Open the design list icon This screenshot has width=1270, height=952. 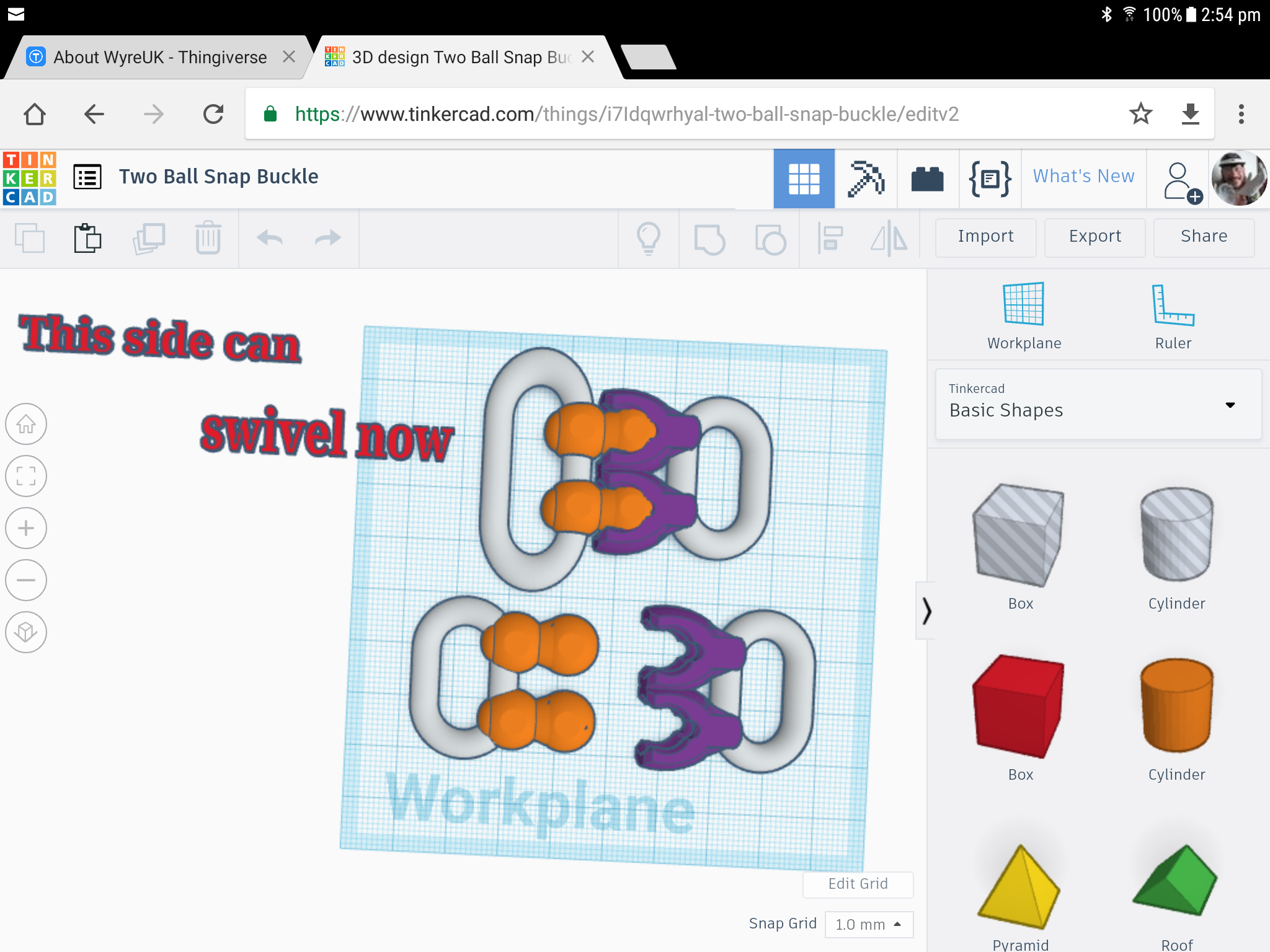87,177
